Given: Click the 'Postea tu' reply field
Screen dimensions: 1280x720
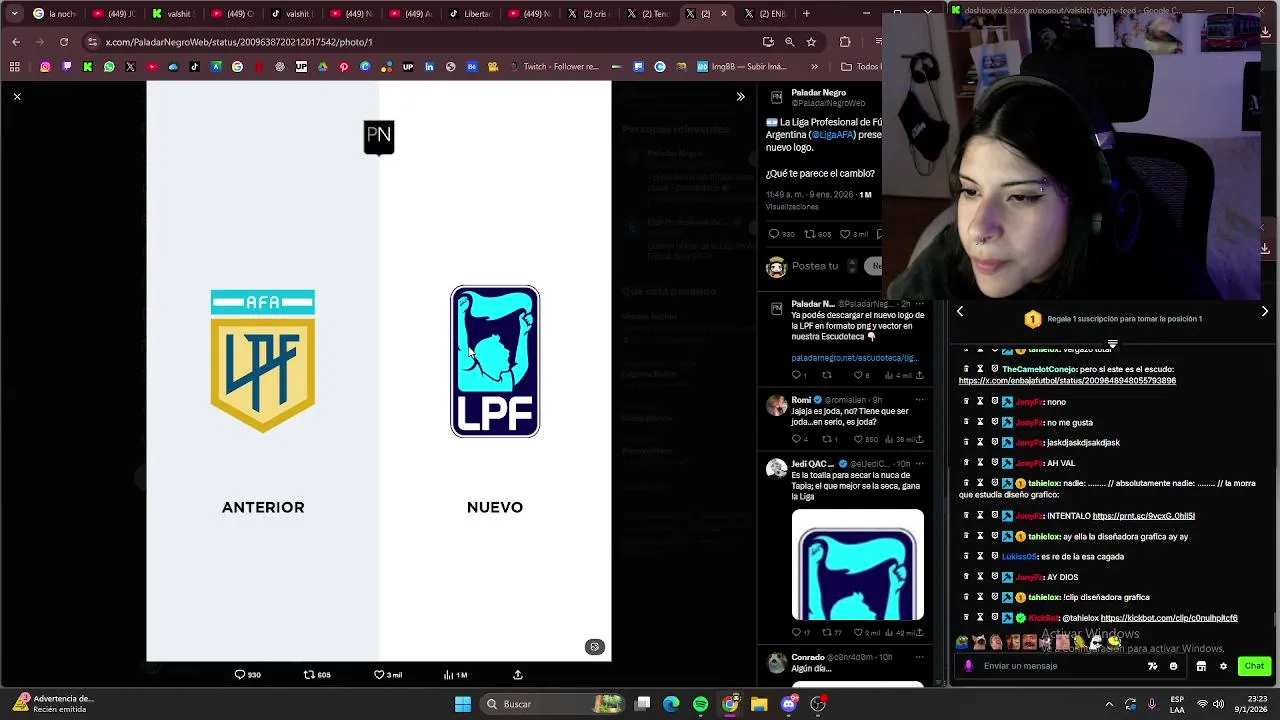Looking at the screenshot, I should [x=815, y=266].
